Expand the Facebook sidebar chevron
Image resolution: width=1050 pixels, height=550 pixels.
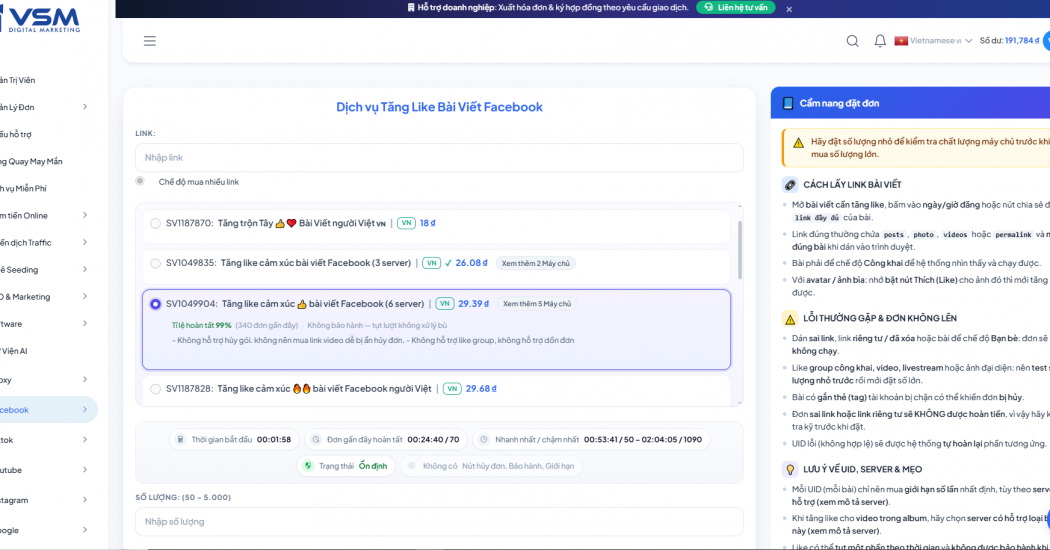[x=85, y=409]
